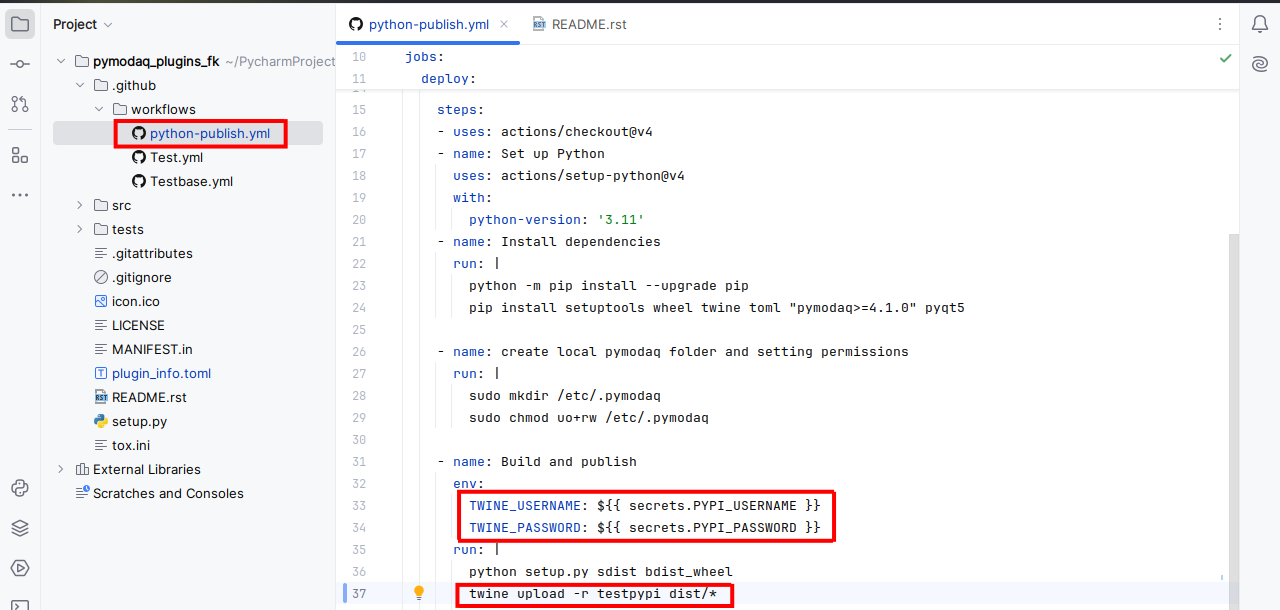The image size is (1280, 610).
Task: Click the TWINE_USERNAME line
Action: [x=645, y=506]
